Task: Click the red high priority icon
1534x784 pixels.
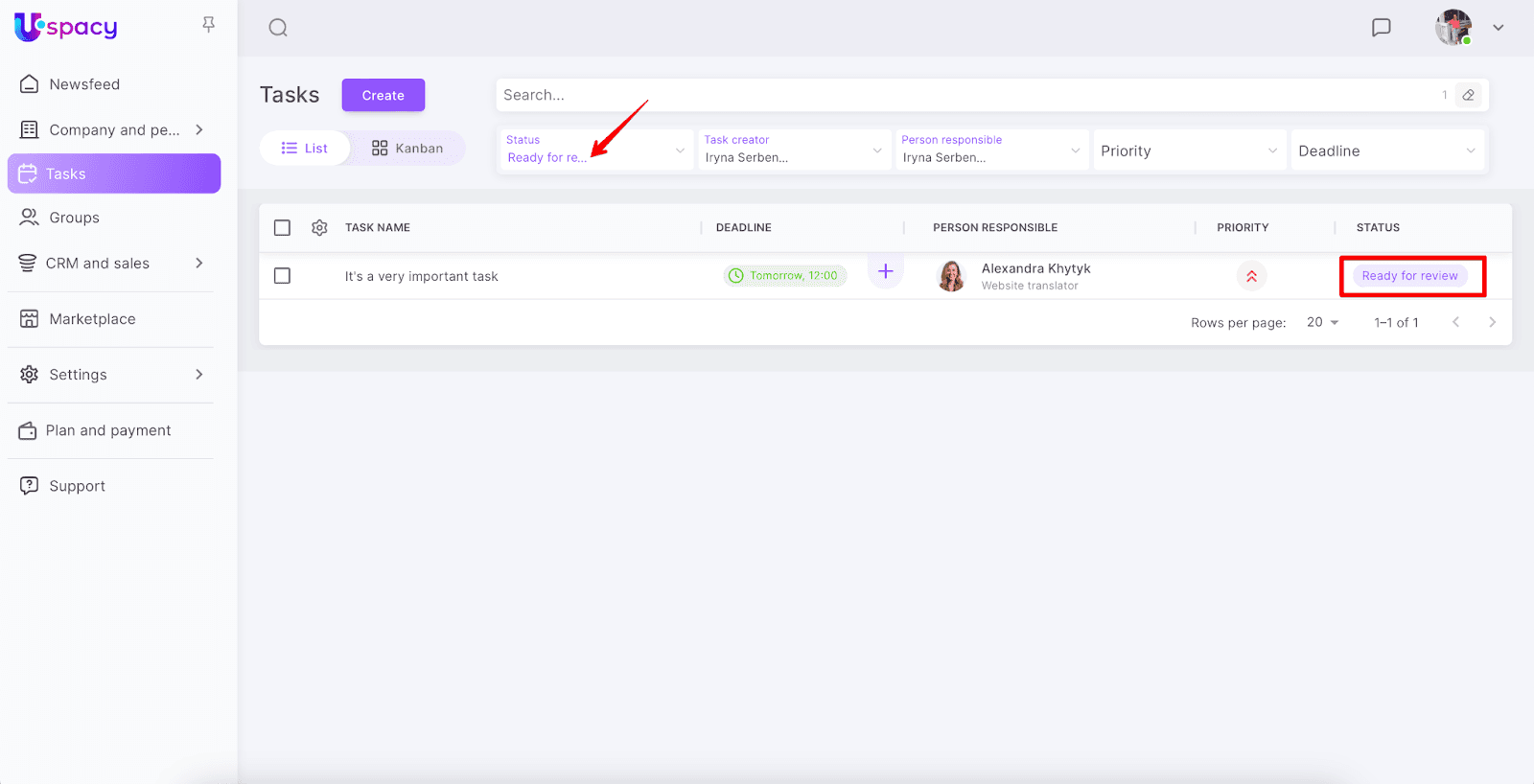Action: (1251, 276)
